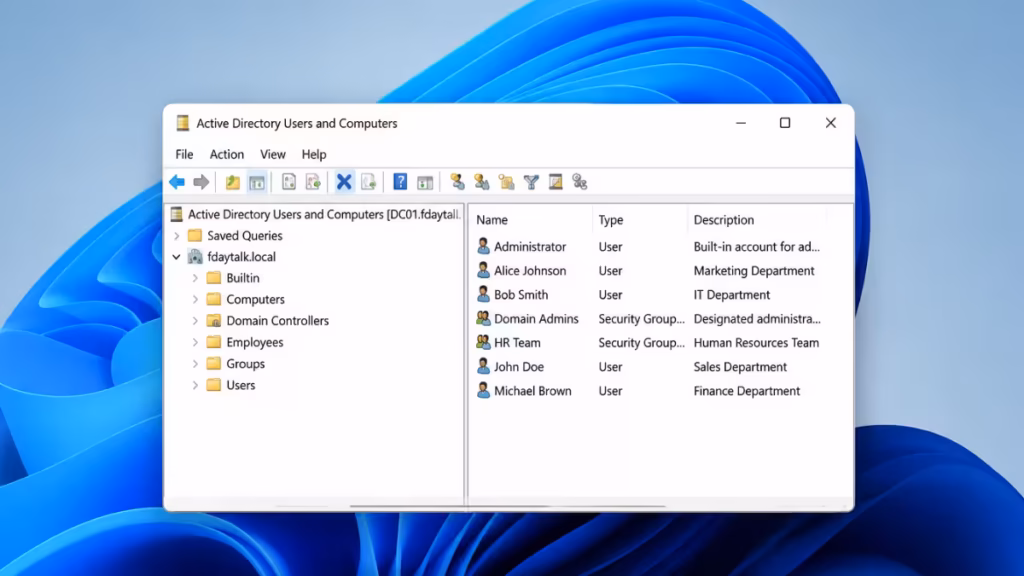Screen dimensions: 1024x576
Task: Open the Properties sheet icon in toolbar
Action: pyautogui.click(x=289, y=182)
